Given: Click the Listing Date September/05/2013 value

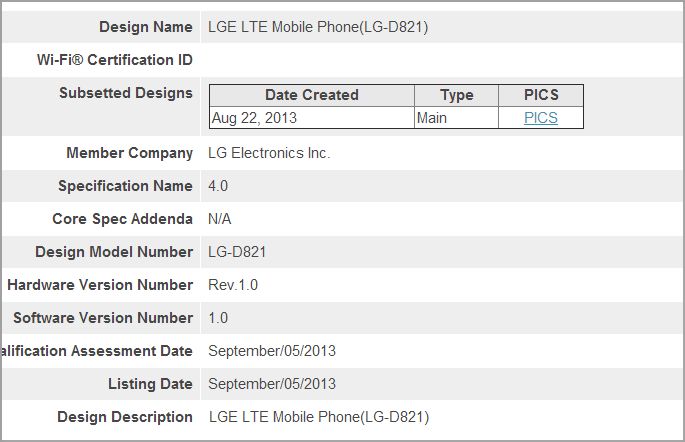Looking at the screenshot, I should tap(272, 384).
